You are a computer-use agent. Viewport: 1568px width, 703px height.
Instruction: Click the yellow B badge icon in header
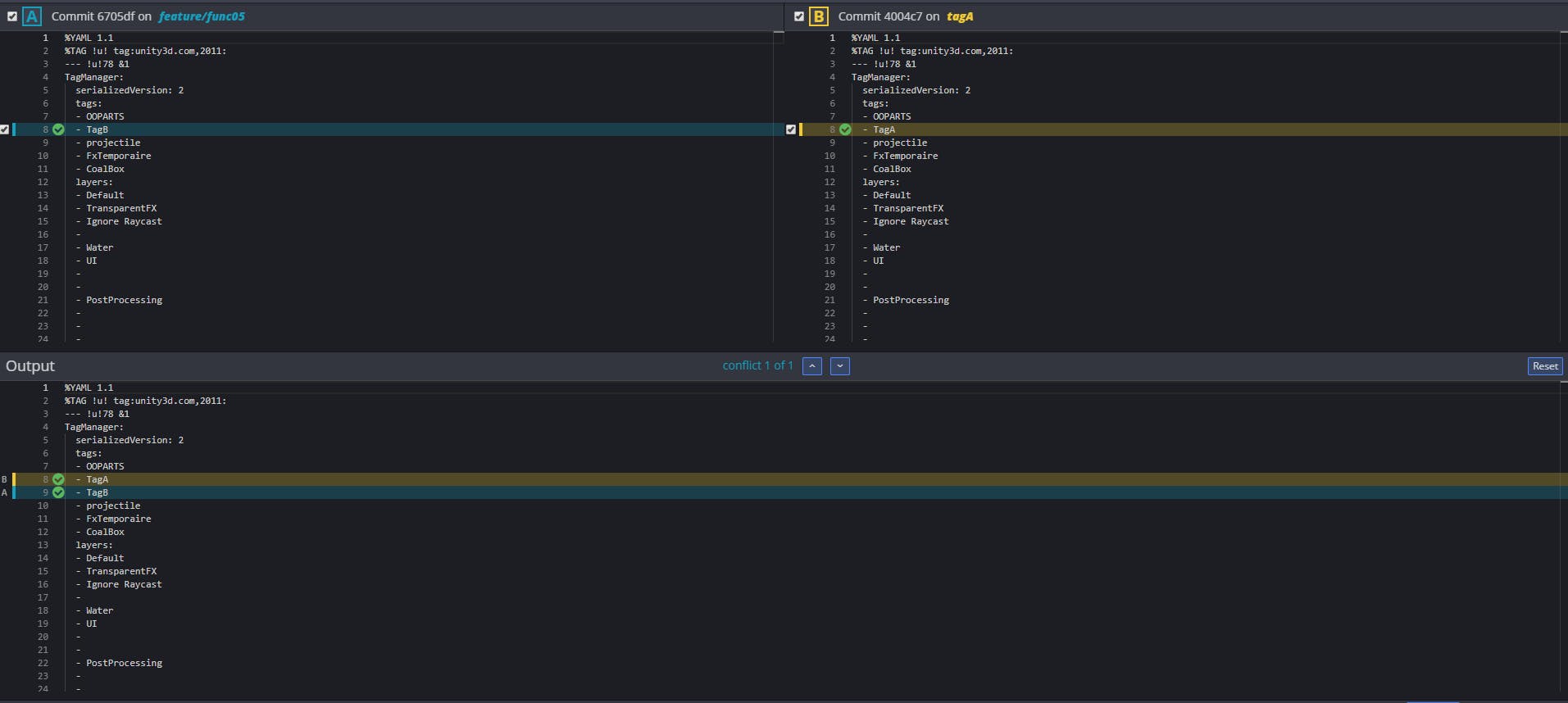coord(818,16)
